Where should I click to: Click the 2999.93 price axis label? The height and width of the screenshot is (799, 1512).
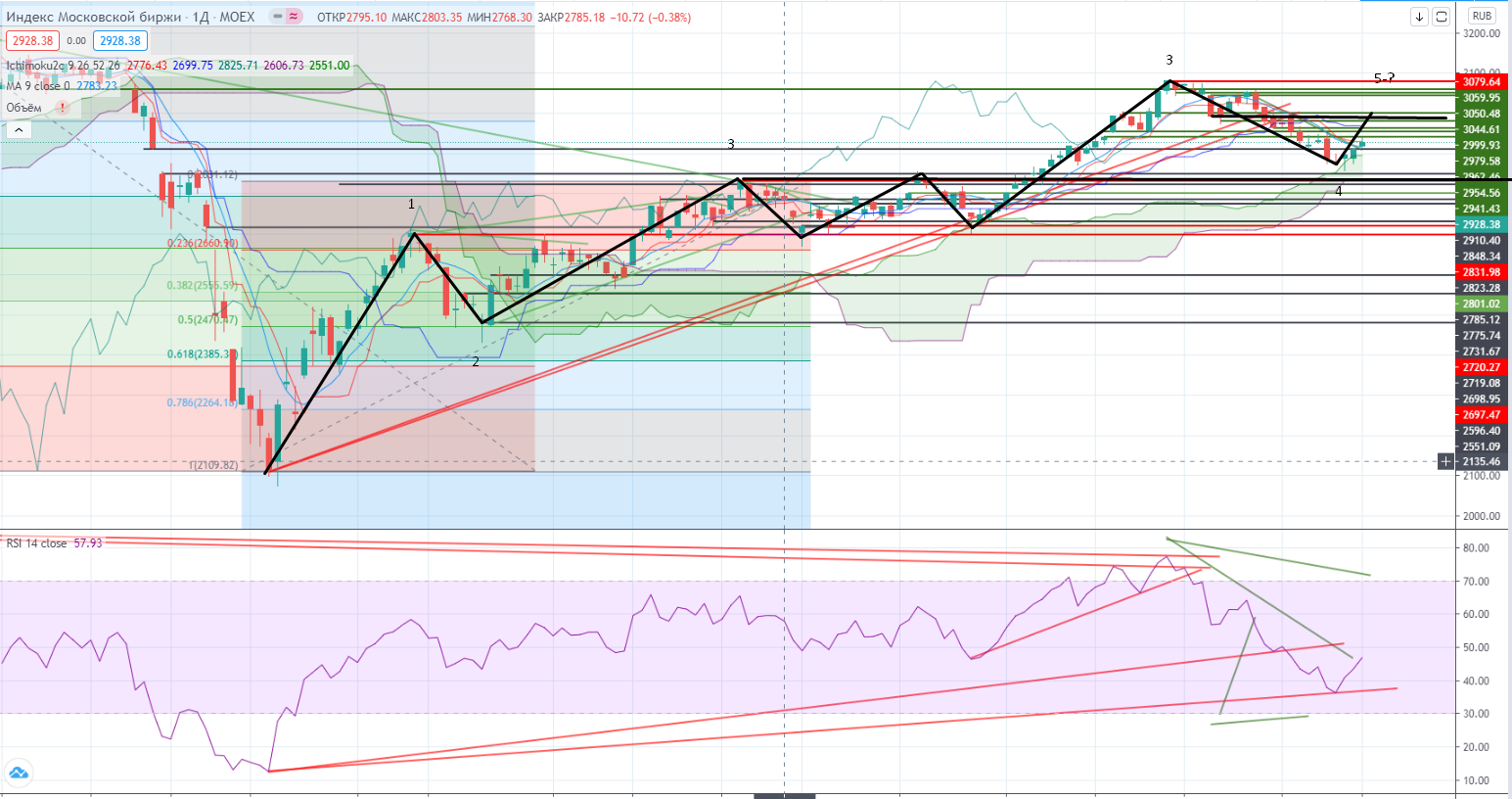pyautogui.click(x=1482, y=146)
